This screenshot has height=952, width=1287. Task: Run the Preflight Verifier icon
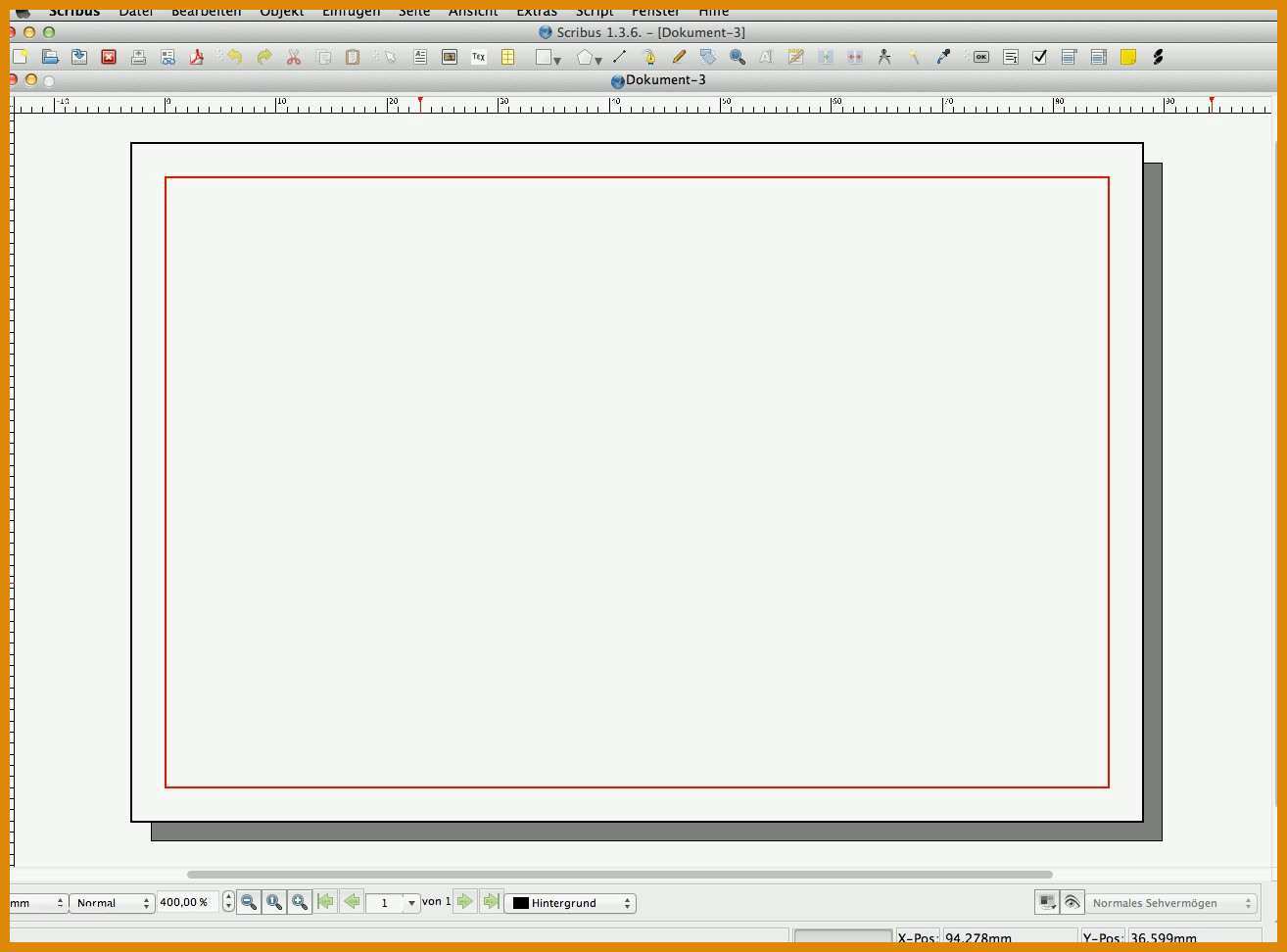[x=168, y=57]
